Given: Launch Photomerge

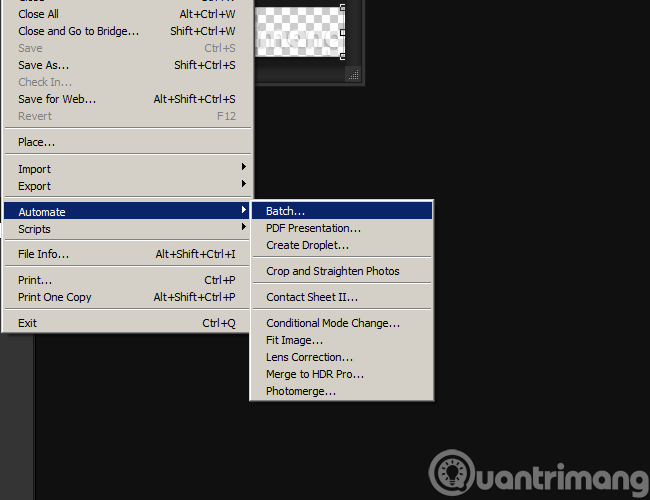Looking at the screenshot, I should 342,391.
